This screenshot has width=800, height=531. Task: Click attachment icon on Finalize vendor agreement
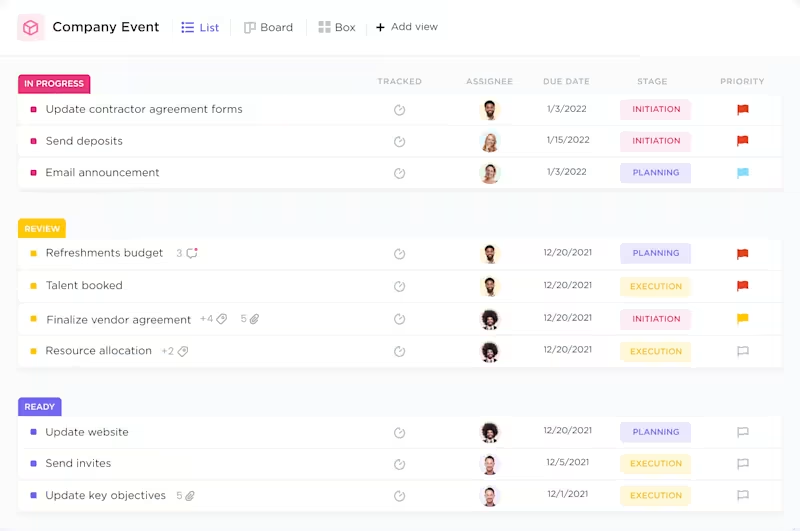click(x=254, y=320)
